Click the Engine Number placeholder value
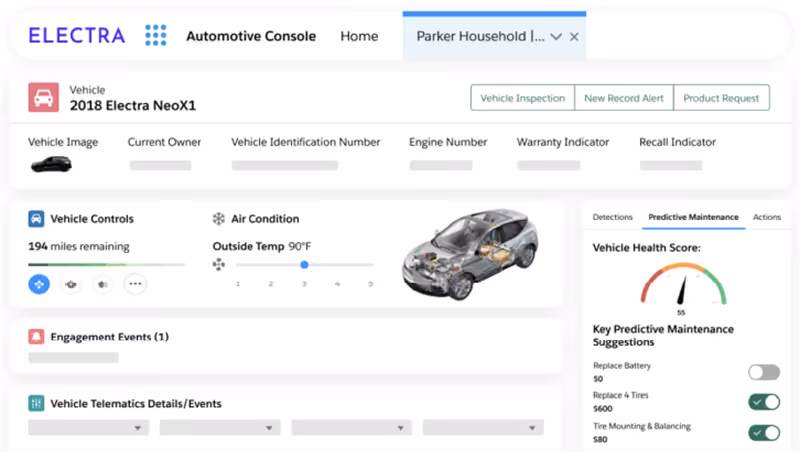Screen dimensions: 800x452 [441, 165]
